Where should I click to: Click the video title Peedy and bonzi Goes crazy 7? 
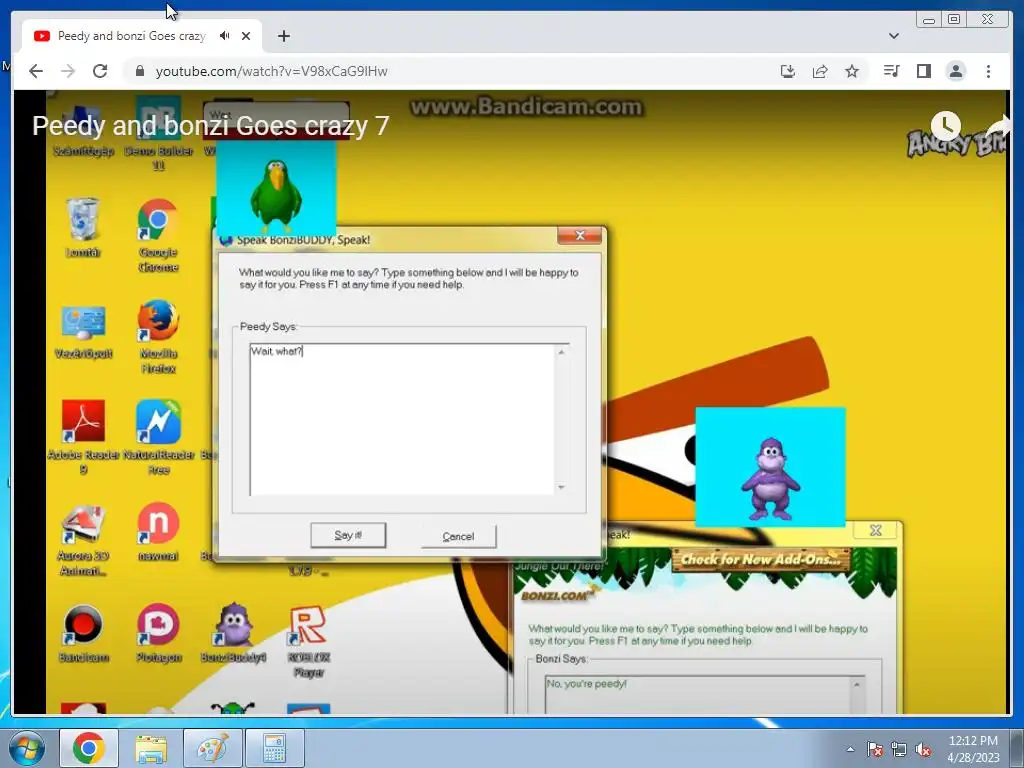pos(210,125)
